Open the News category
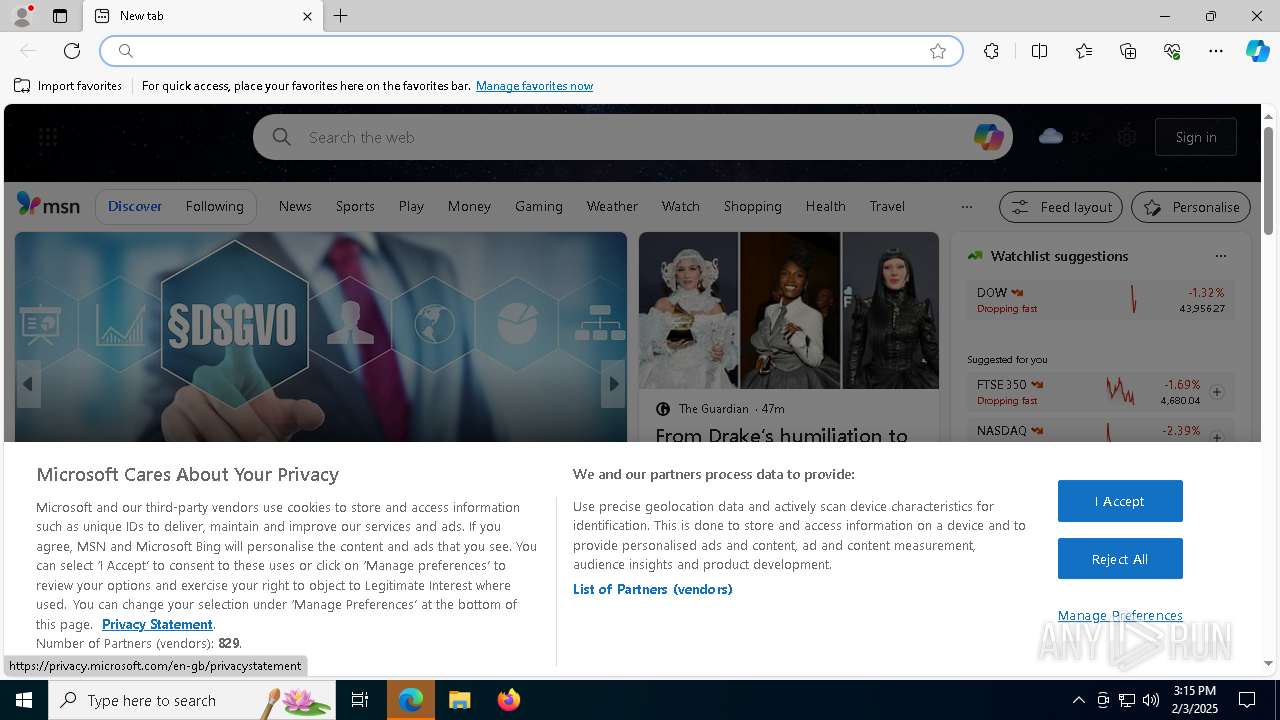 (x=295, y=206)
